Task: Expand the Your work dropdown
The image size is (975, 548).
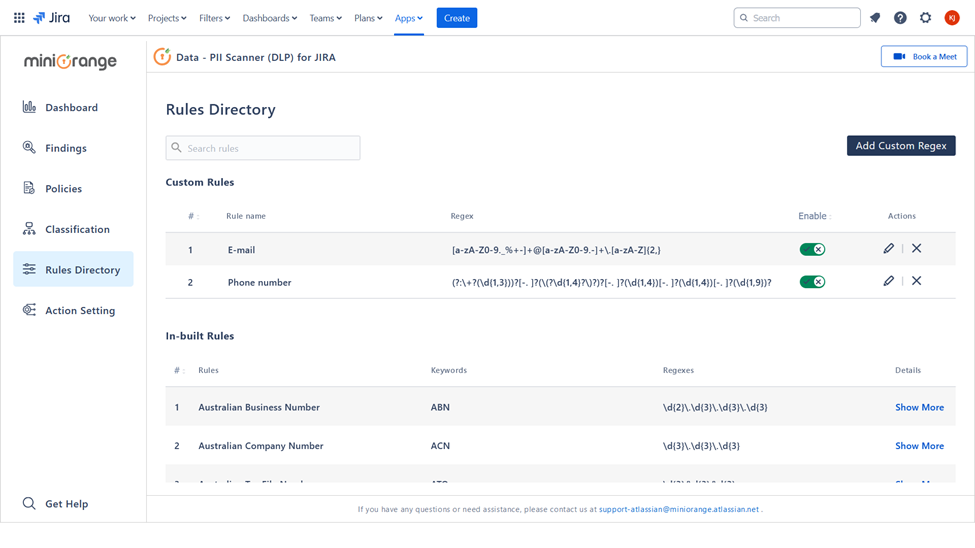Action: tap(112, 18)
